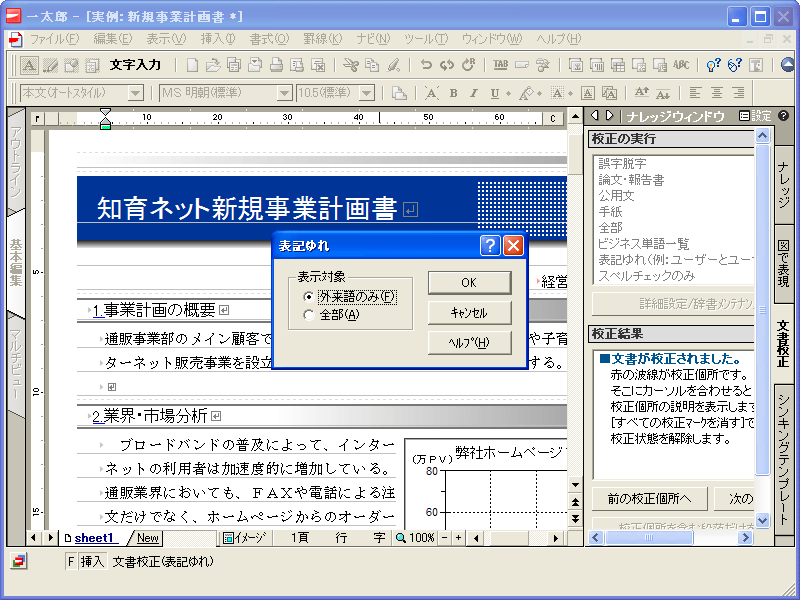Select スペルチェックのみ in the proofreading list
800x600 pixels.
tap(646, 276)
